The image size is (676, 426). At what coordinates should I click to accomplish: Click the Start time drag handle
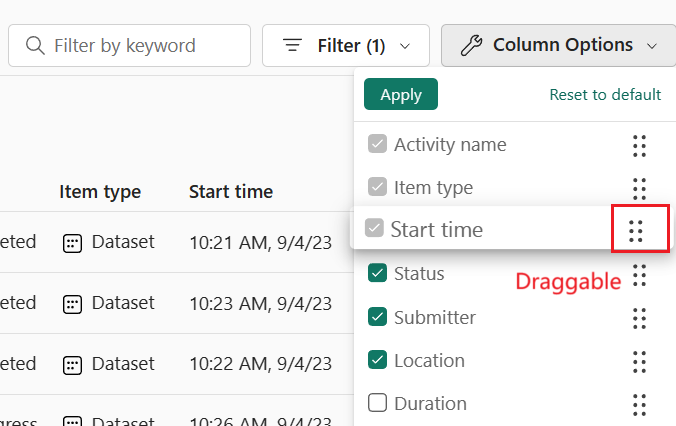(x=635, y=230)
